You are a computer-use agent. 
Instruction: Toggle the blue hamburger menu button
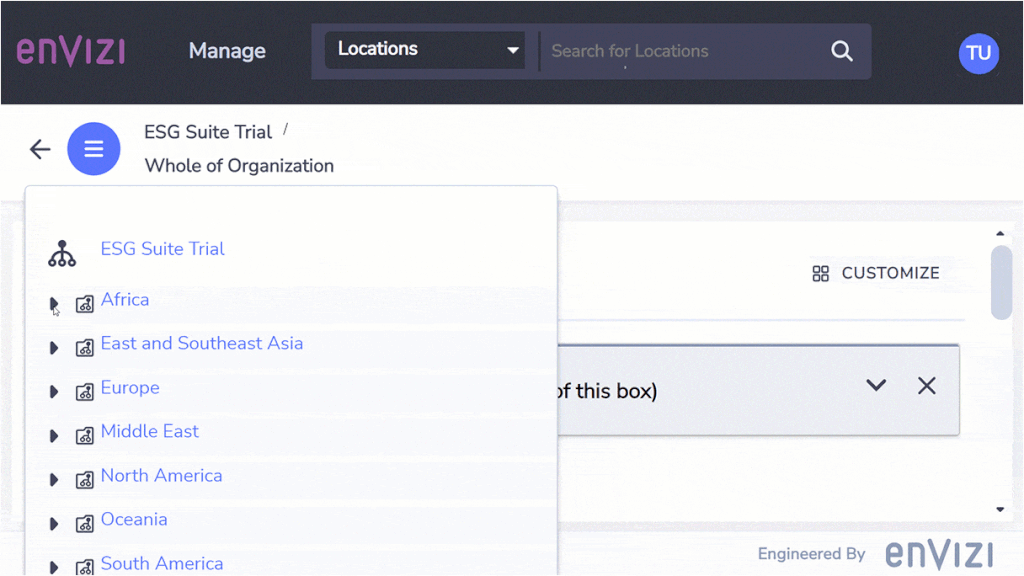pos(94,149)
